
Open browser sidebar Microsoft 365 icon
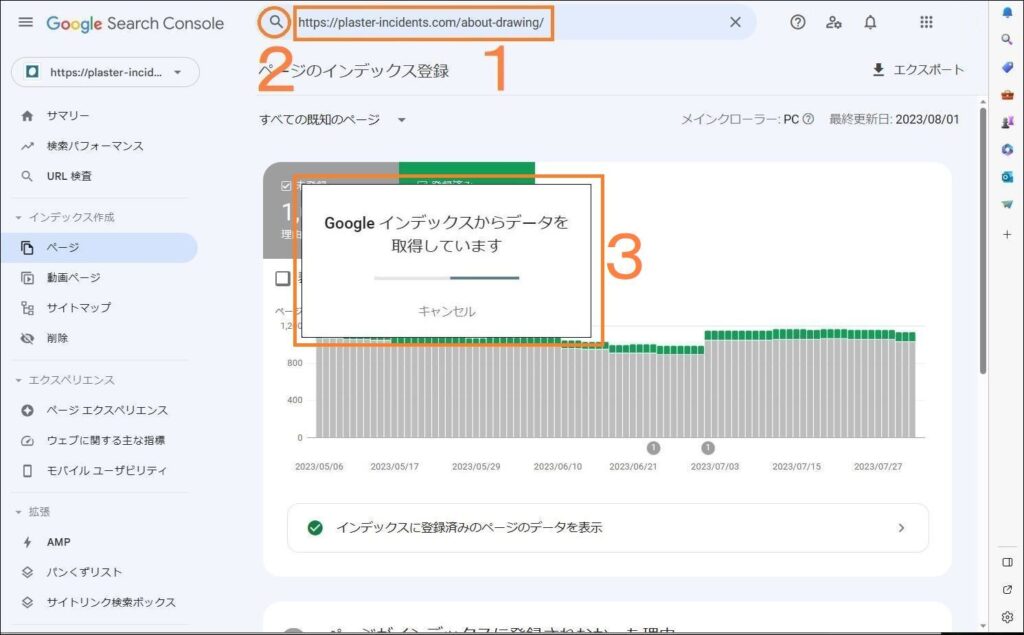point(1007,150)
